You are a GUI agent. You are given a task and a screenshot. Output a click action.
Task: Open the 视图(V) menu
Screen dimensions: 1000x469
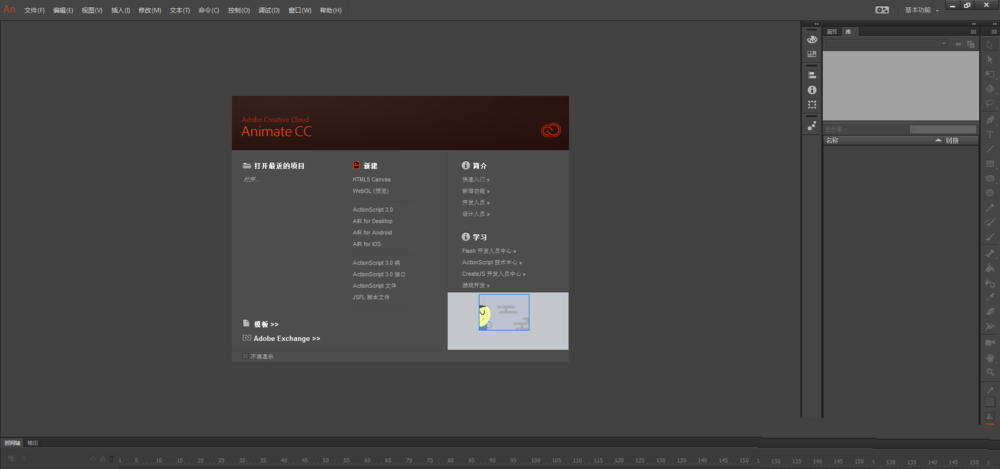pyautogui.click(x=92, y=11)
